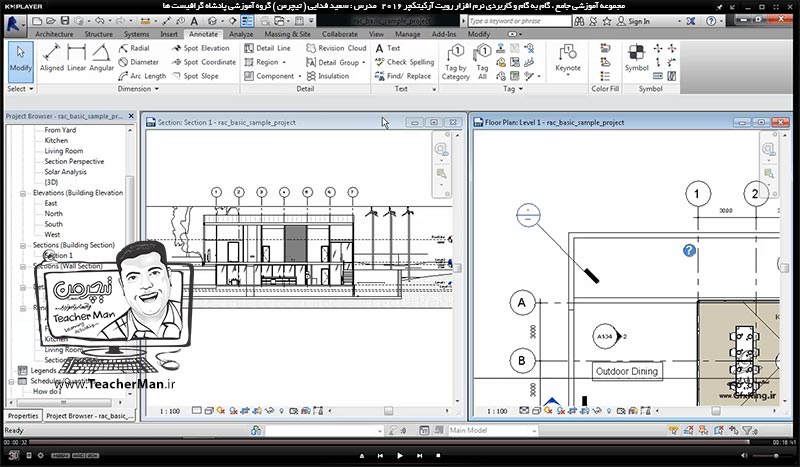Screen dimensions: 800x467
Task: Select the Text annotation tool
Action: [388, 48]
